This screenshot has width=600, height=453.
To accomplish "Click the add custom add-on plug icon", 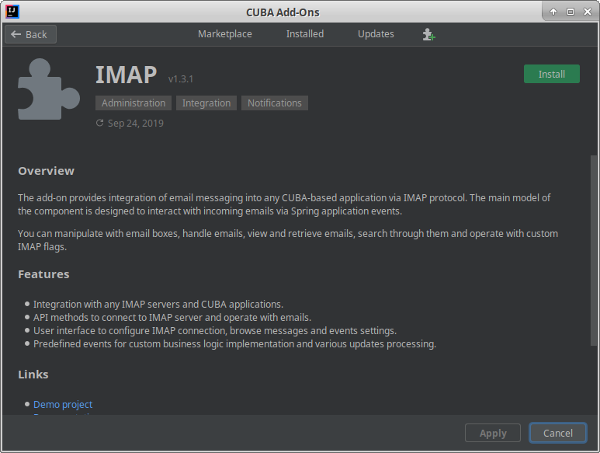I will (x=429, y=34).
